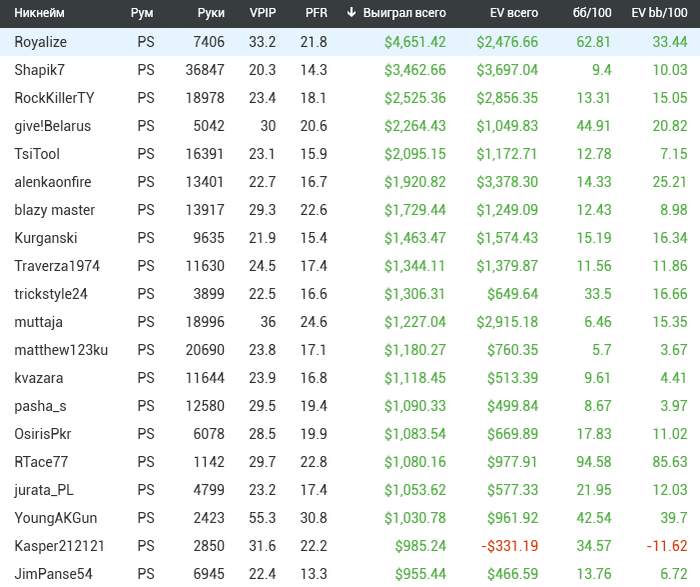Screen dimensions: 700x587
Task: Select player jurata_PL
Action: click(44, 490)
